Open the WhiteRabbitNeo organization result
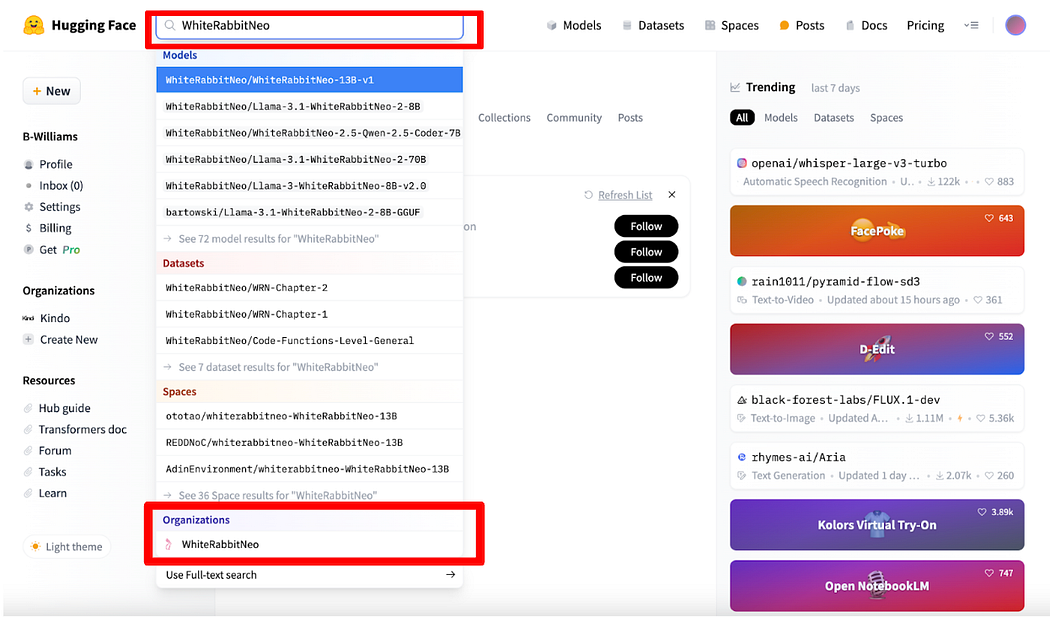The width and height of the screenshot is (1050, 617). point(309,544)
